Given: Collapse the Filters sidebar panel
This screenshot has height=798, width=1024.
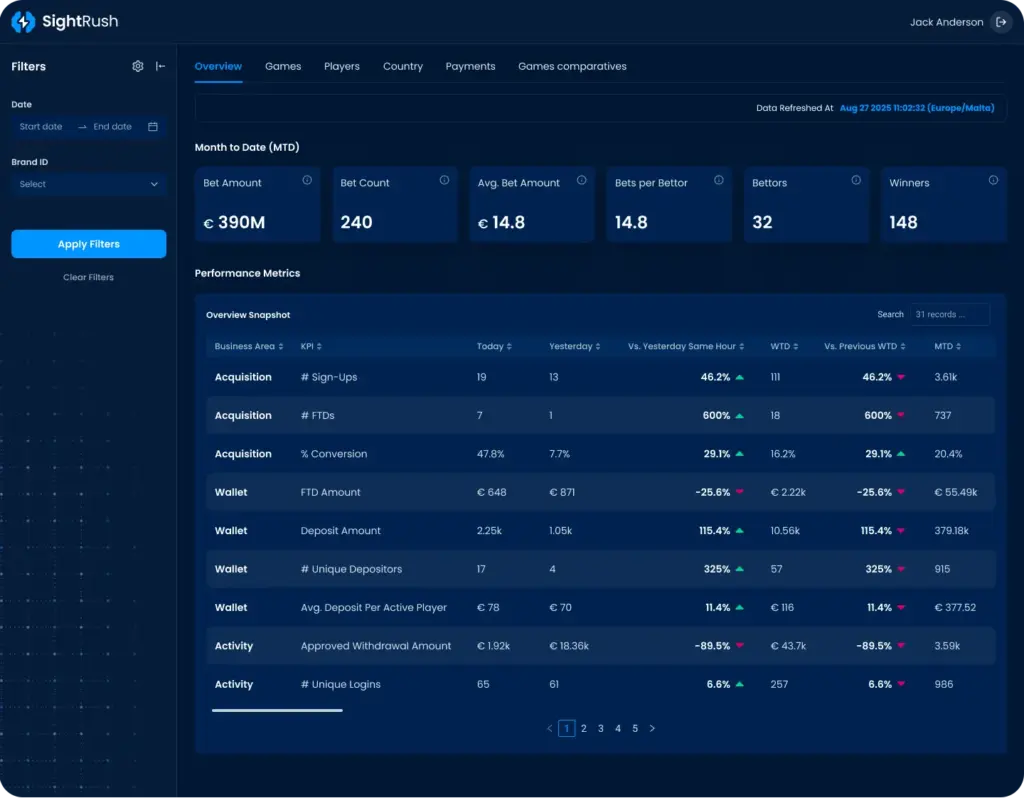Looking at the screenshot, I should coord(160,66).
